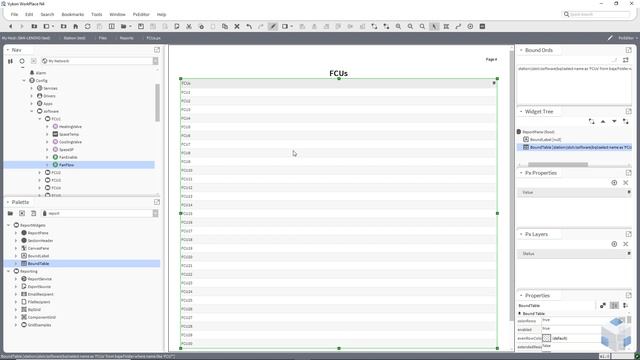Click the Reports breadcrumb in path bar
Image resolution: width=640 pixels, height=360 pixels.
click(x=127, y=38)
